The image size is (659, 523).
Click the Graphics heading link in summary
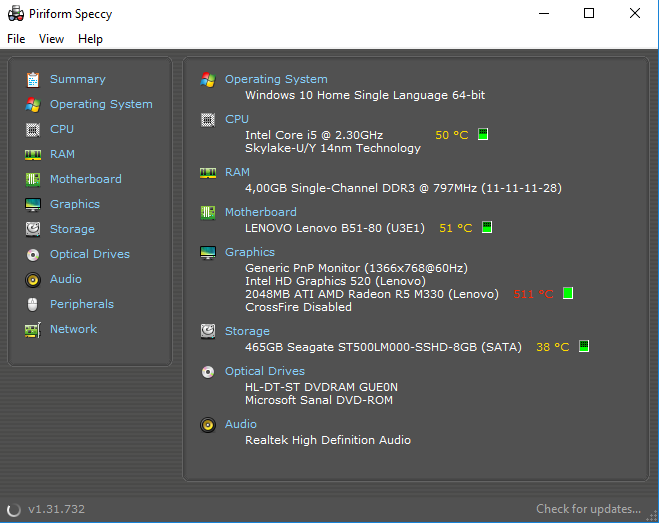[x=250, y=252]
